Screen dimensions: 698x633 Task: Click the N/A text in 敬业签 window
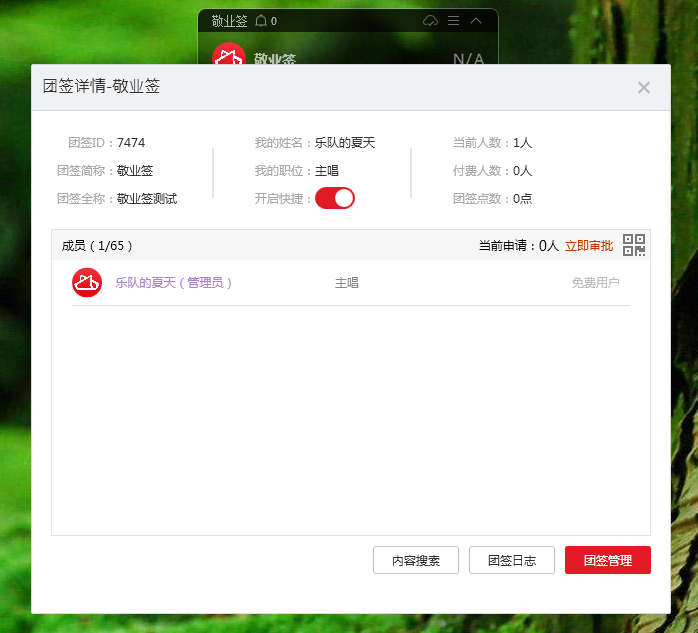tap(468, 59)
